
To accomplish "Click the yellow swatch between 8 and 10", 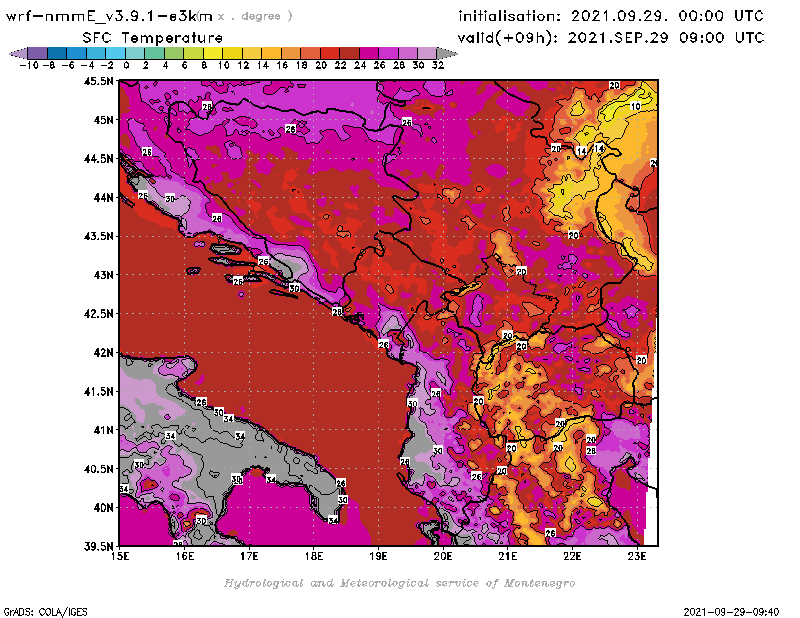I will (213, 54).
